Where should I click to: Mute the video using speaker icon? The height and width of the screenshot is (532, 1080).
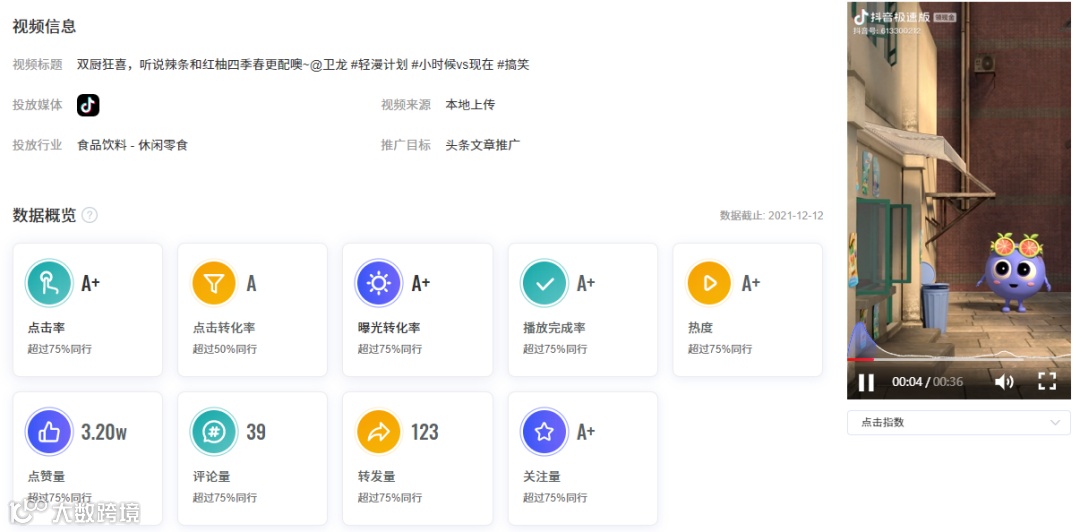click(1004, 382)
